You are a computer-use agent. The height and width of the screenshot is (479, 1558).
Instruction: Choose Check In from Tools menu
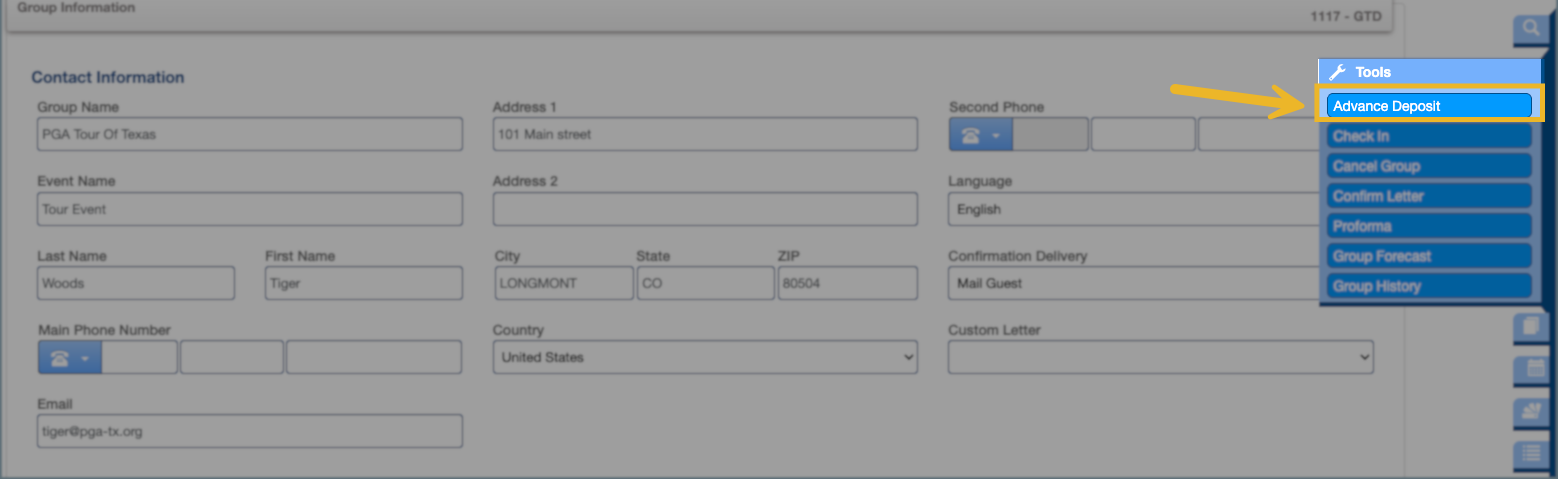click(1430, 136)
